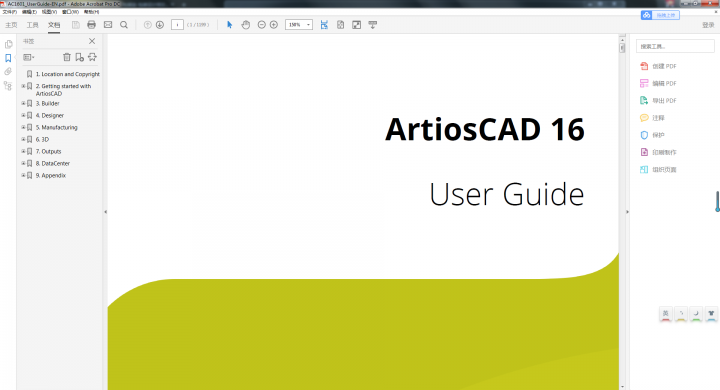Screen dimensions: 720x390
Task: Click 登录 sign-in link
Action: tap(708, 25)
